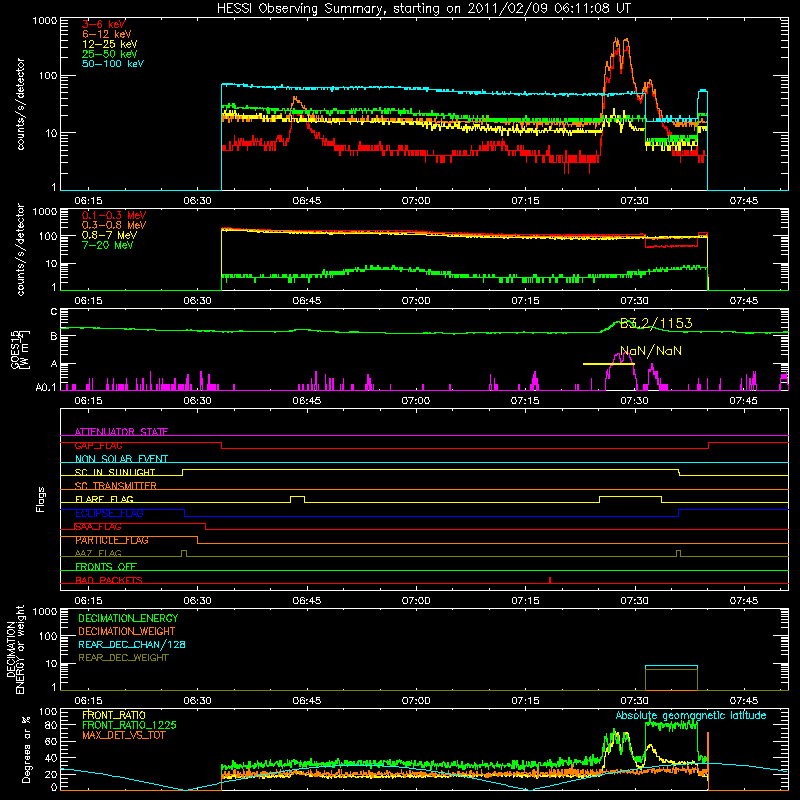This screenshot has width=800, height=800.
Task: Select the GAP_FLAG label
Action: pyautogui.click(x=98, y=445)
